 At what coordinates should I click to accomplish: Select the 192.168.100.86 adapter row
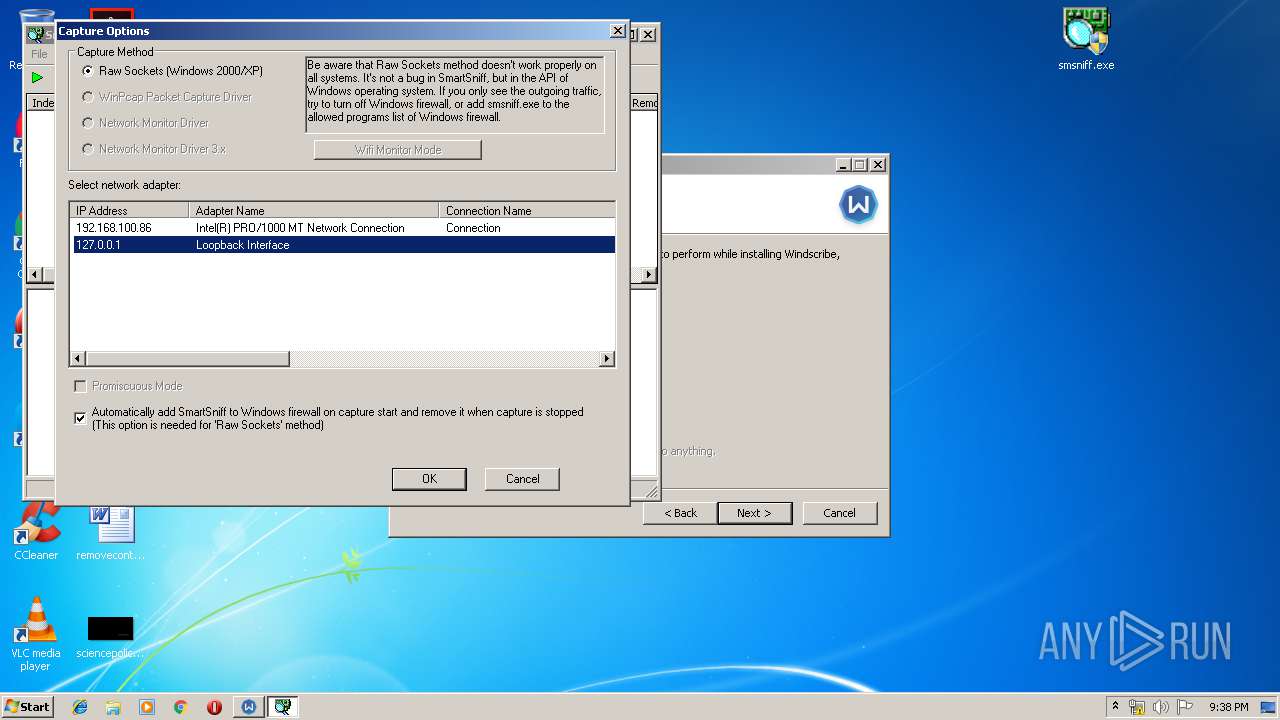tap(344, 228)
